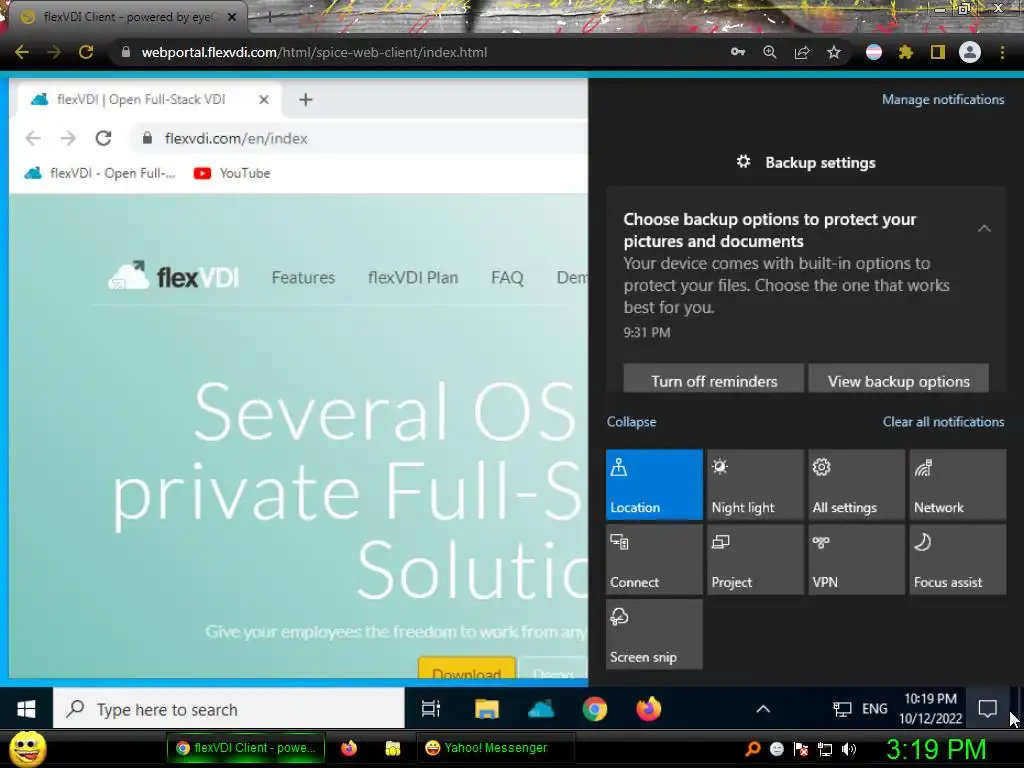Image resolution: width=1024 pixels, height=768 pixels.
Task: Open the Chrome profile avatar
Action: (x=970, y=52)
